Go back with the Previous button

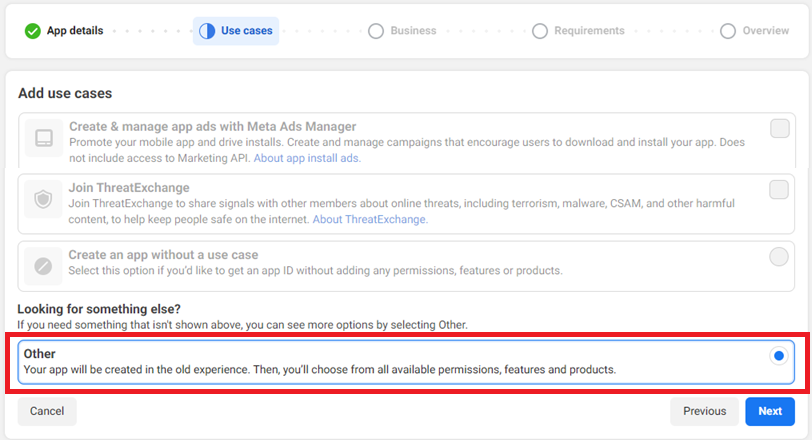click(x=704, y=411)
